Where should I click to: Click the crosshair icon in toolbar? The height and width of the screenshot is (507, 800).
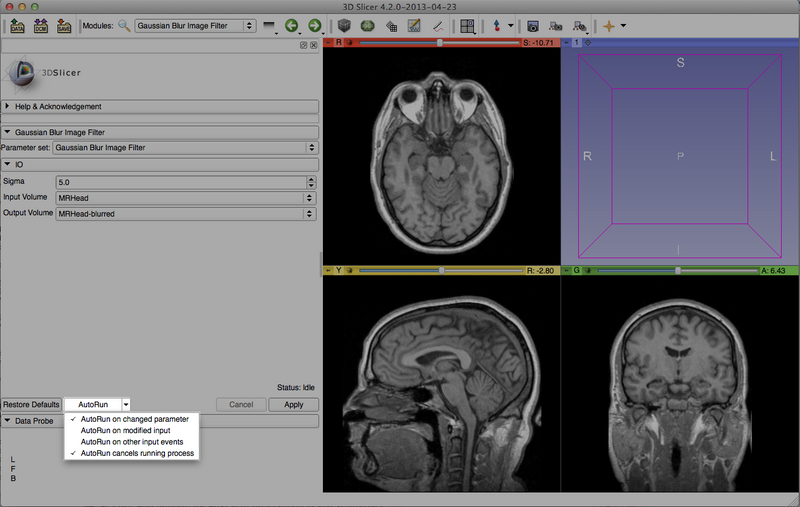(x=608, y=25)
